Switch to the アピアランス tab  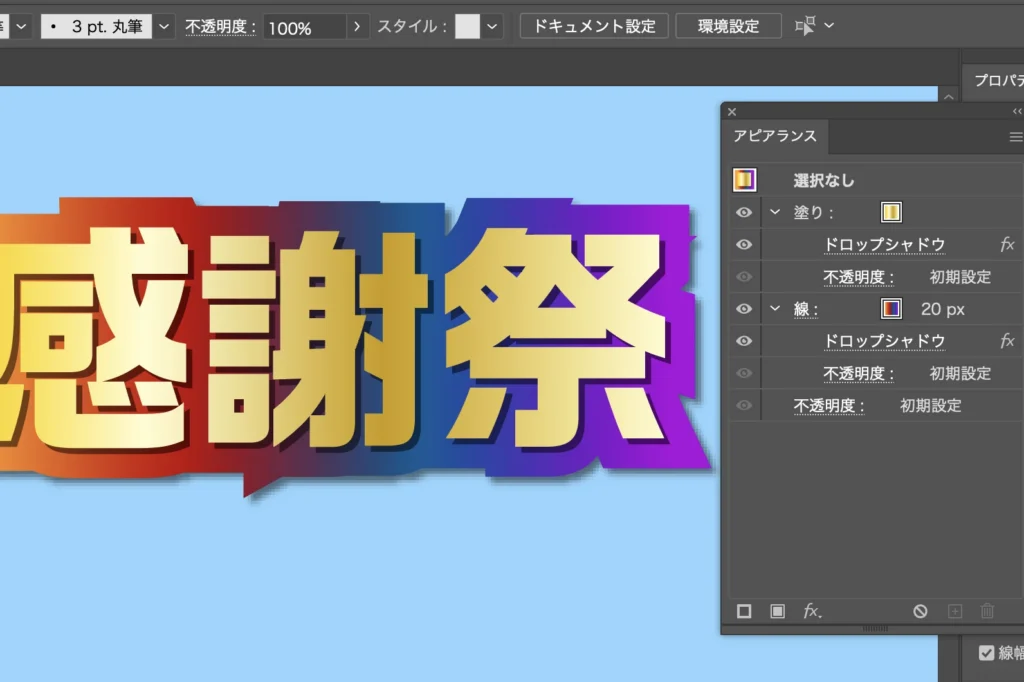tap(775, 136)
